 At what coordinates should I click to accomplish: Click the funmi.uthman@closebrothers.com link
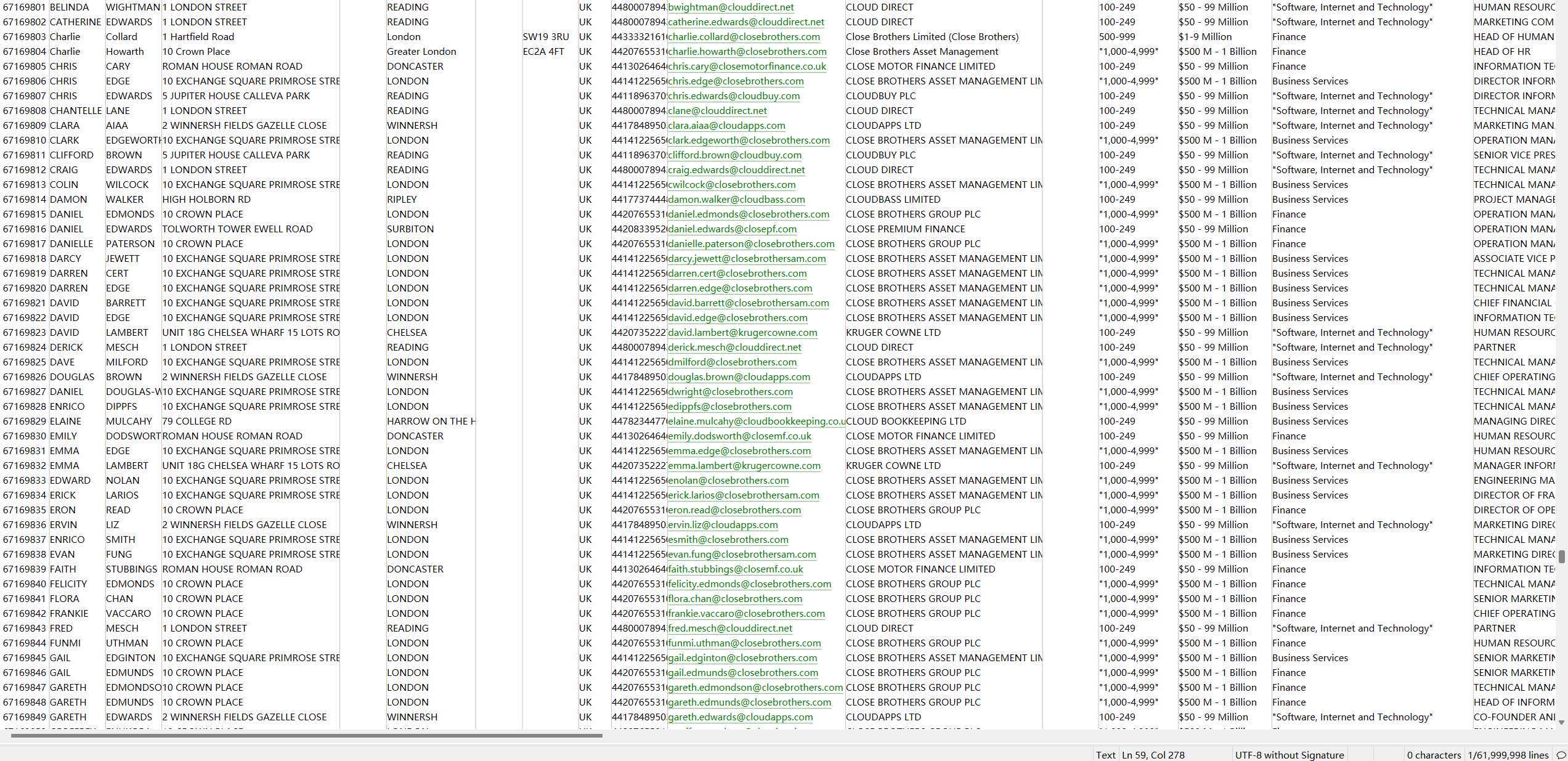(x=744, y=643)
